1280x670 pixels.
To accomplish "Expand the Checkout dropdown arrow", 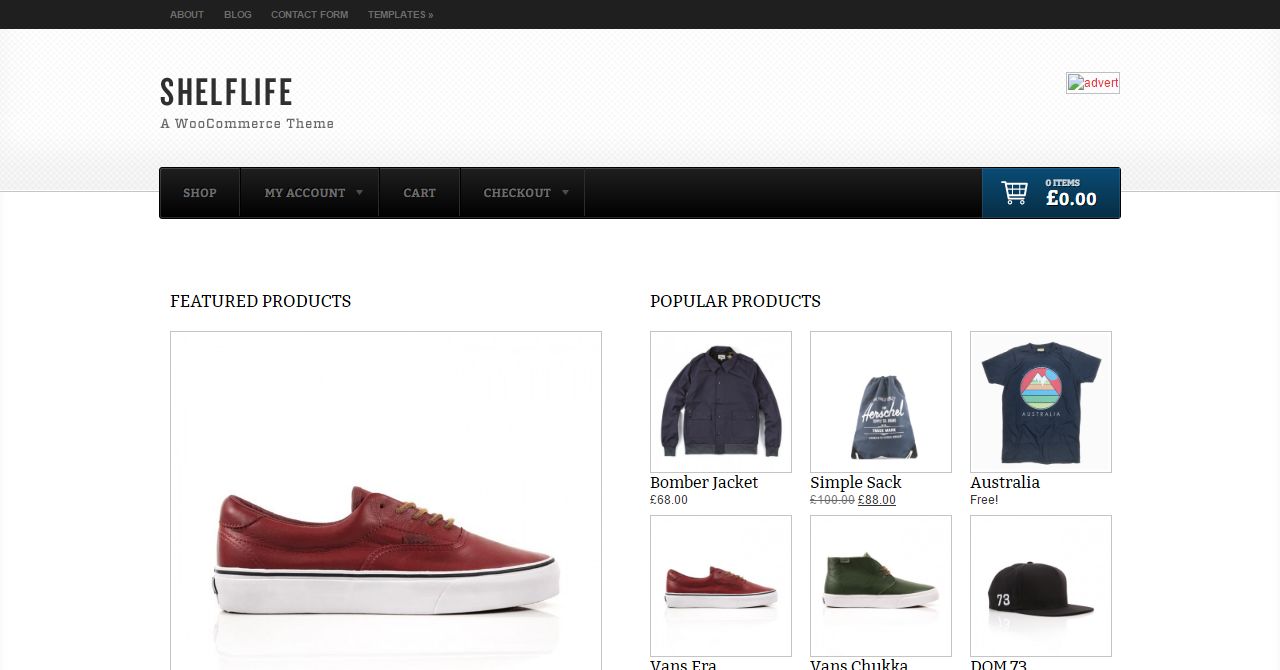I will click(565, 192).
